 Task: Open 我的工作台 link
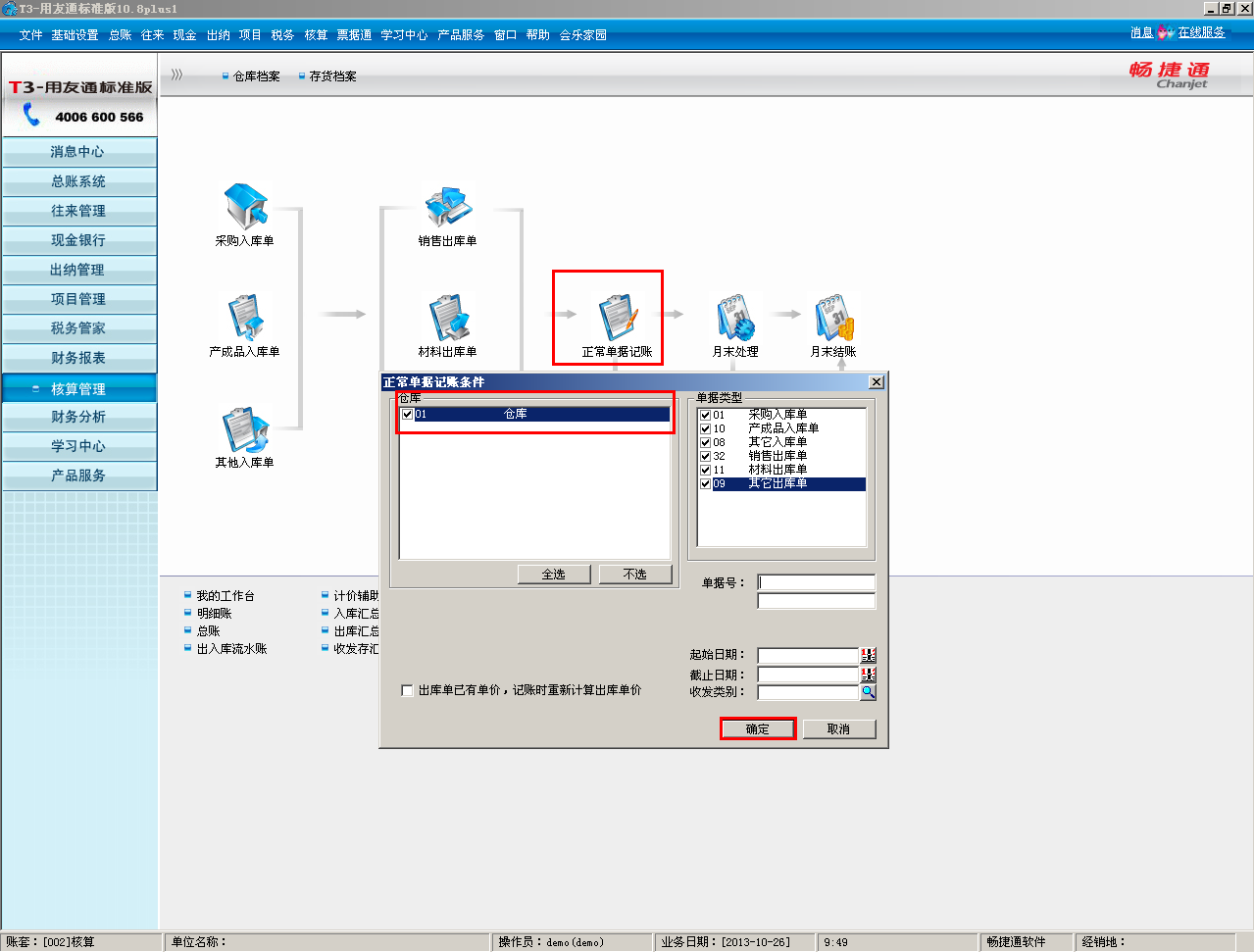point(226,596)
